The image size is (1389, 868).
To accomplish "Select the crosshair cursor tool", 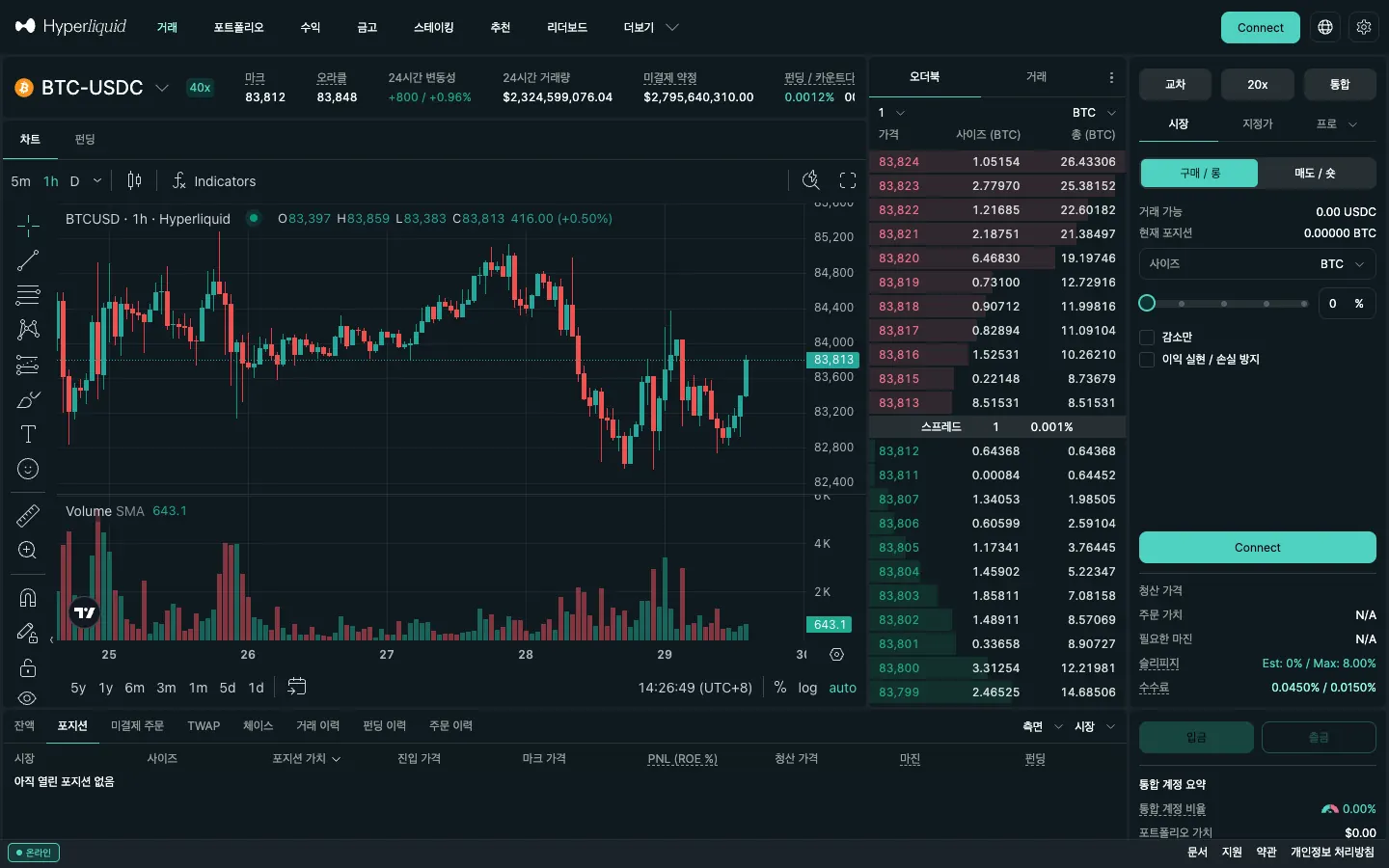I will click(28, 226).
